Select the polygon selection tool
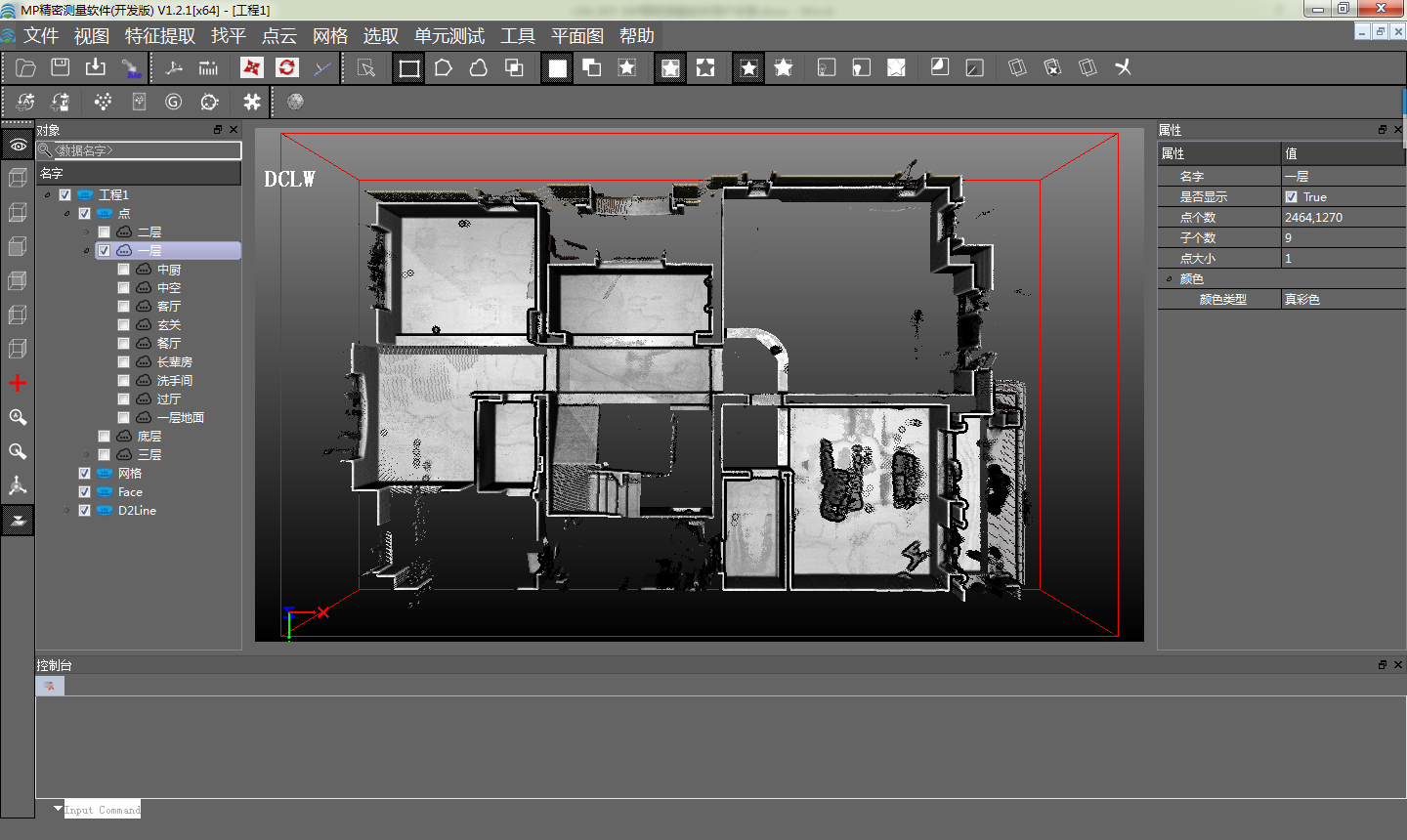Viewport: 1407px width, 840px height. pos(444,68)
